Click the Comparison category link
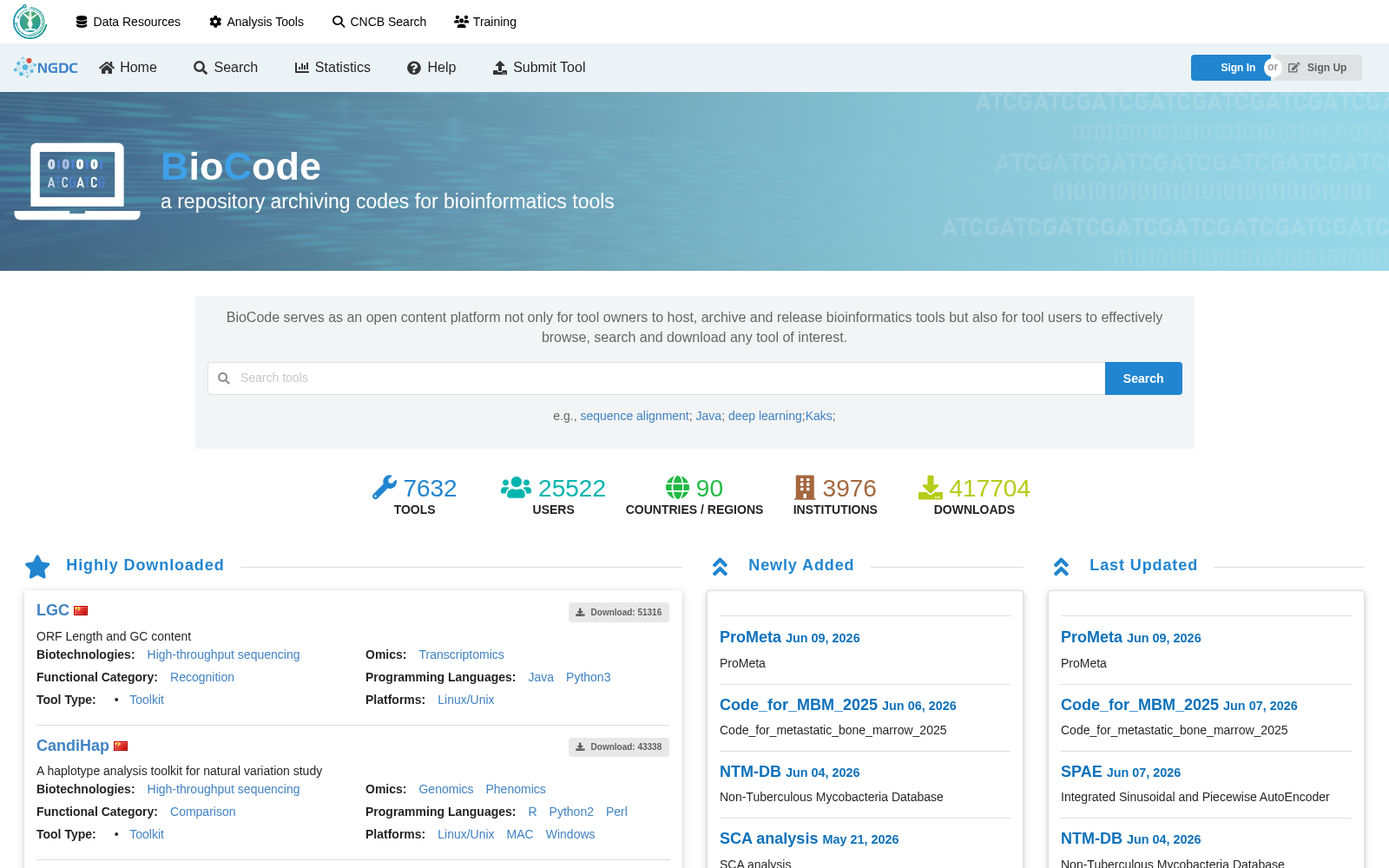 (x=203, y=812)
